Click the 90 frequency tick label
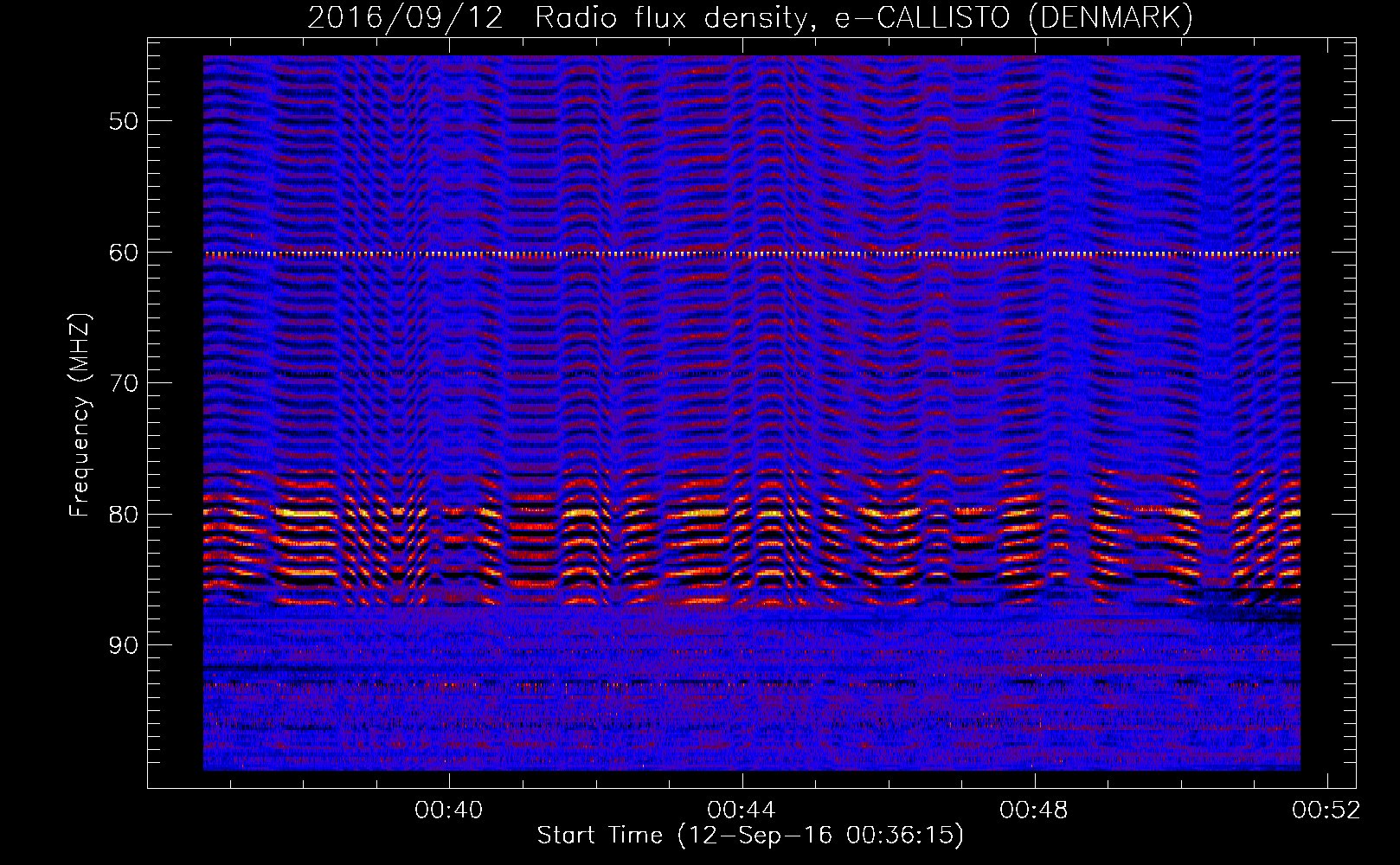 pos(123,645)
